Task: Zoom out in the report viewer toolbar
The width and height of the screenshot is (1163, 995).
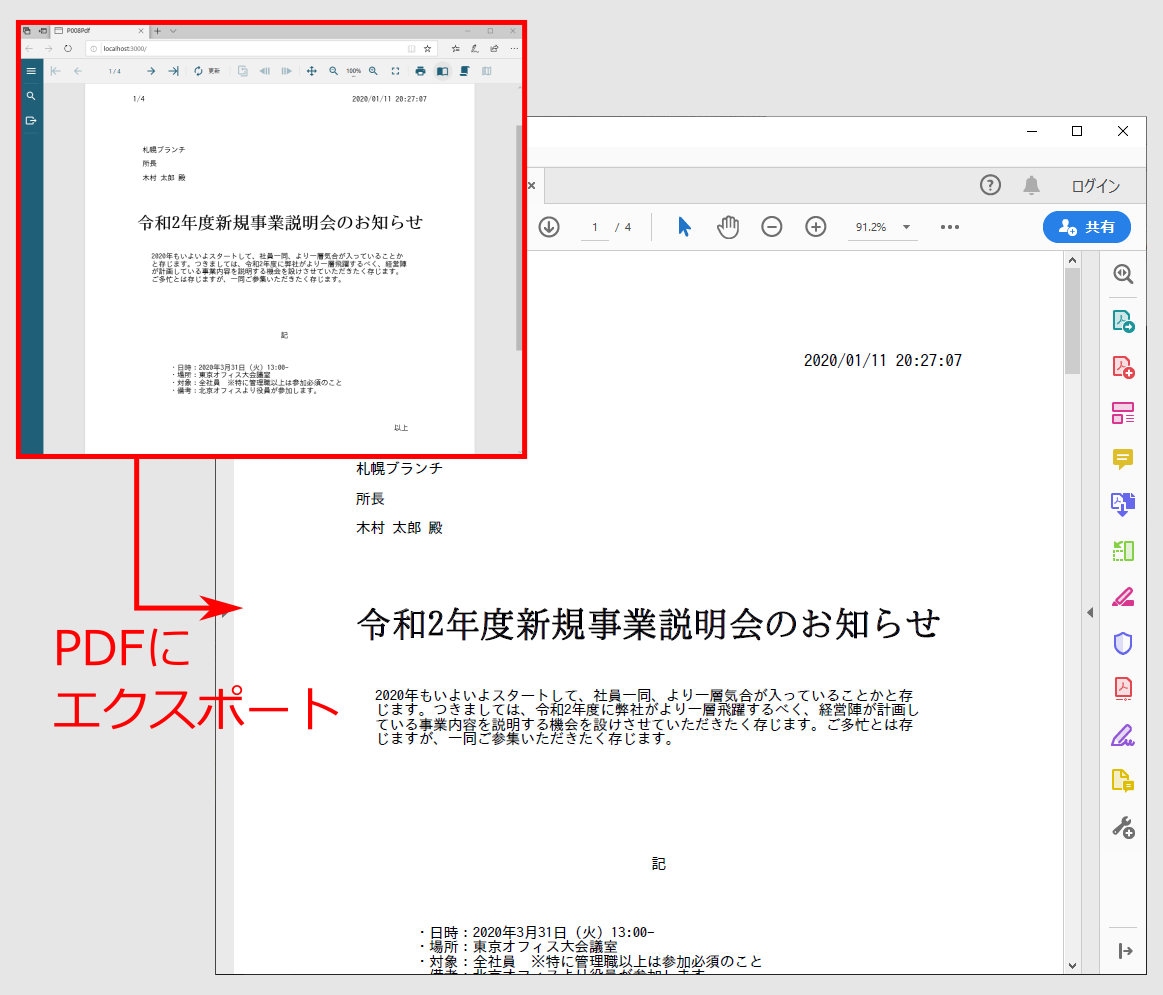Action: (334, 71)
